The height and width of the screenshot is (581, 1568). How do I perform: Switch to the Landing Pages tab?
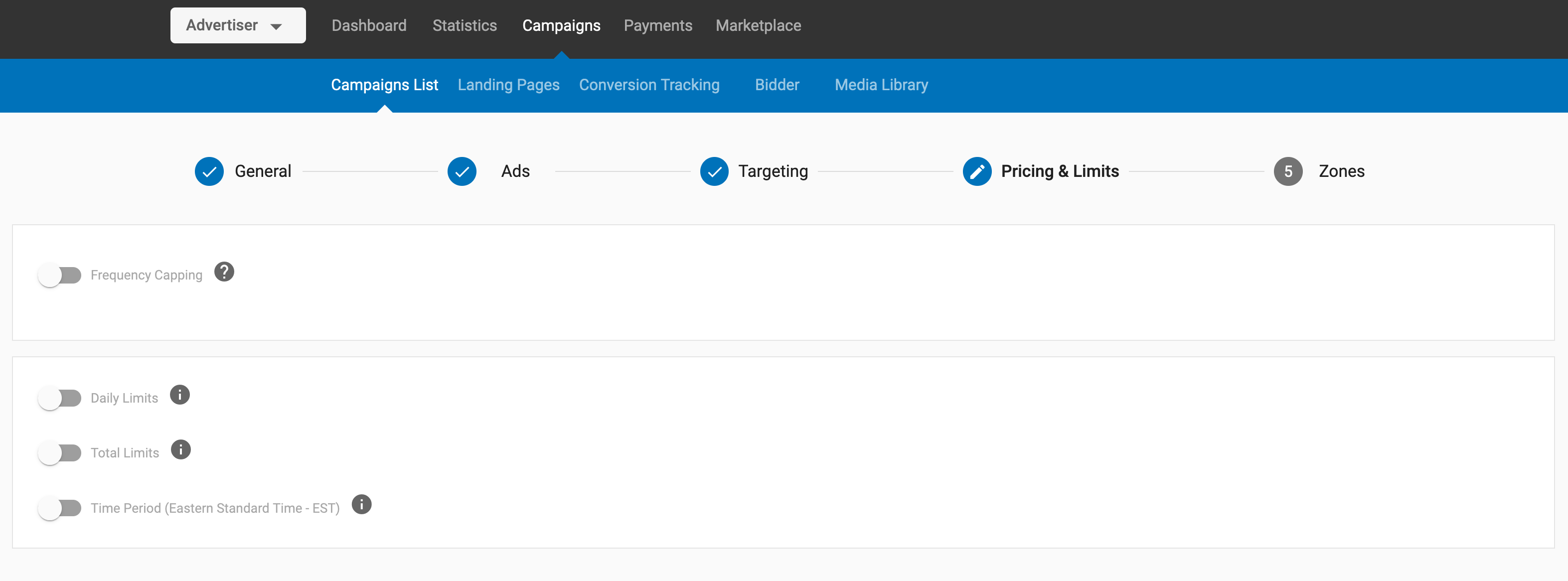tap(508, 85)
